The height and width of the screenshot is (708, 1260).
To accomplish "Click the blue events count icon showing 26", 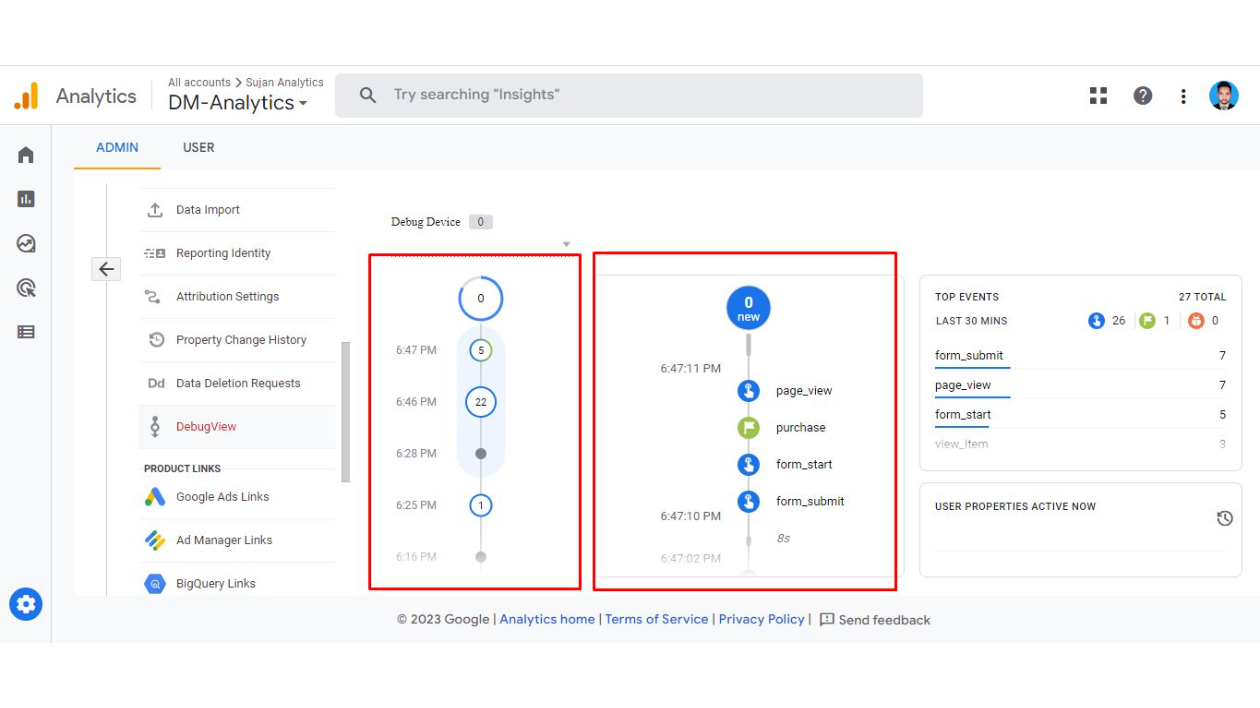I will [x=1096, y=321].
